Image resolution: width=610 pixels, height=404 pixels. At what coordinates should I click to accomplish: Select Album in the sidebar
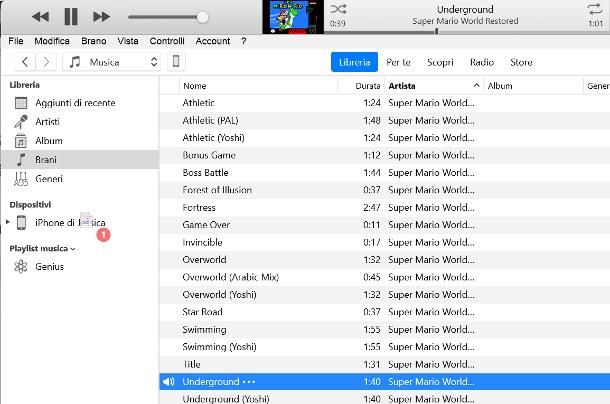click(x=80, y=141)
